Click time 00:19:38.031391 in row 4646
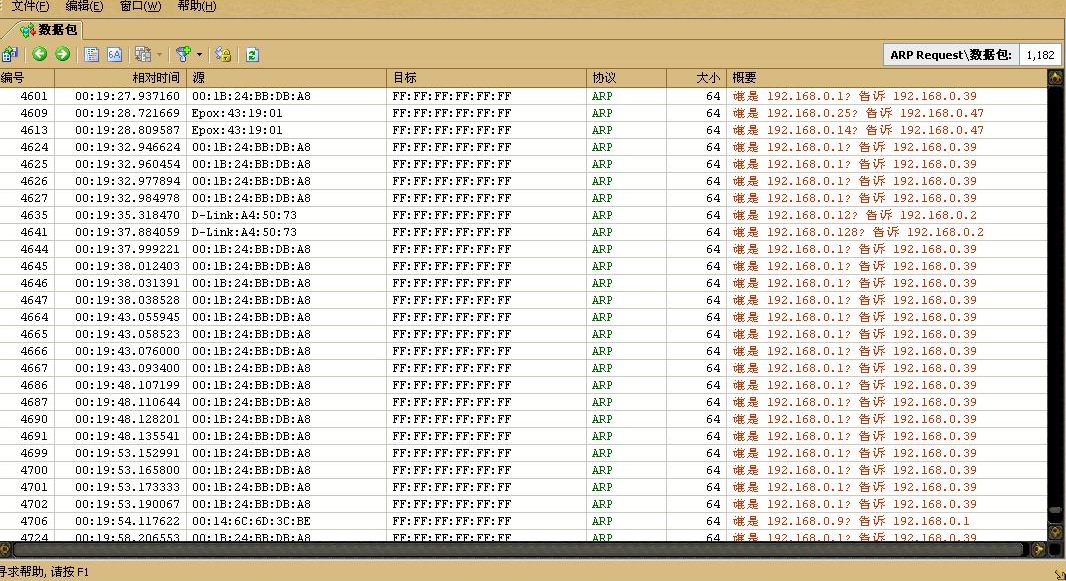 click(127, 283)
